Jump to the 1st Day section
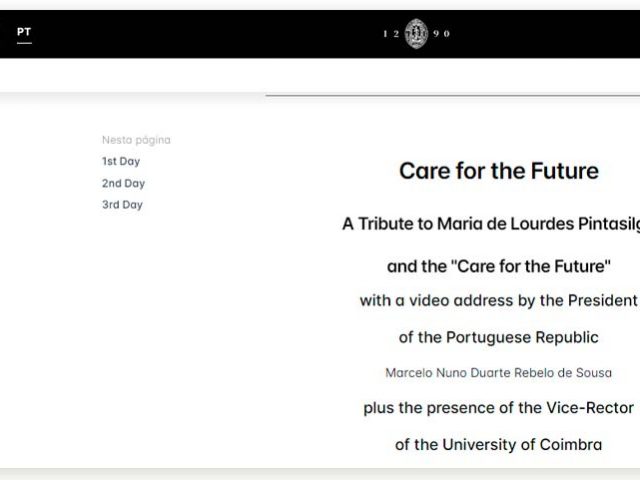Image resolution: width=640 pixels, height=480 pixels. pos(121,161)
